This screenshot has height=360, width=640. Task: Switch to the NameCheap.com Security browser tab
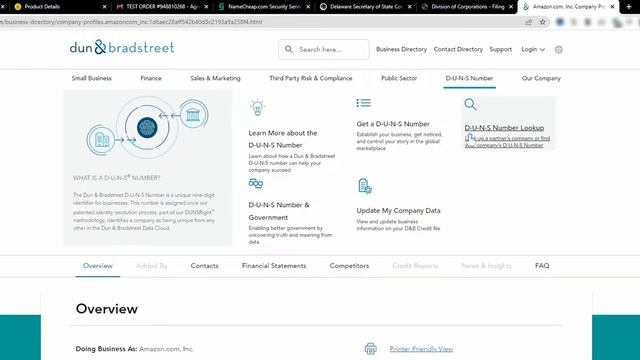coord(264,7)
